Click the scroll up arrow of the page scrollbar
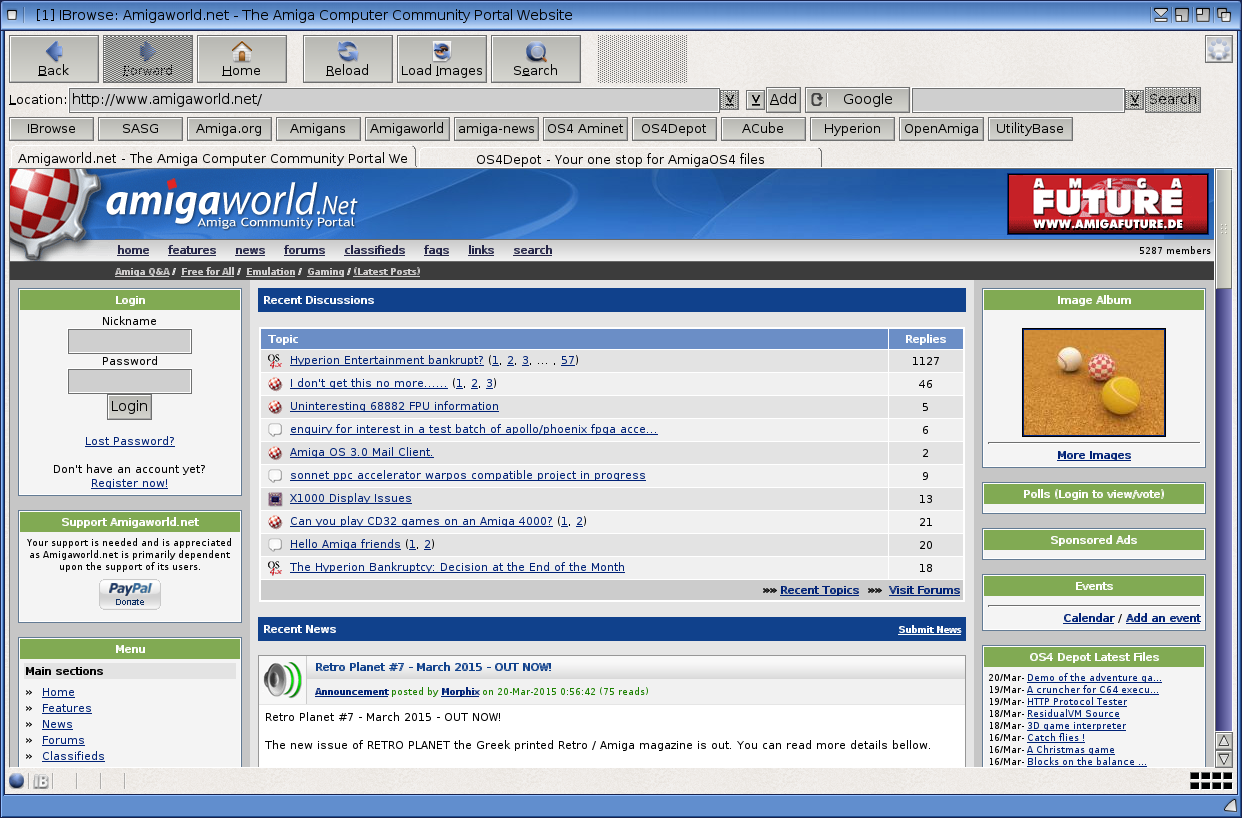This screenshot has height=818, width=1242. tap(1224, 741)
